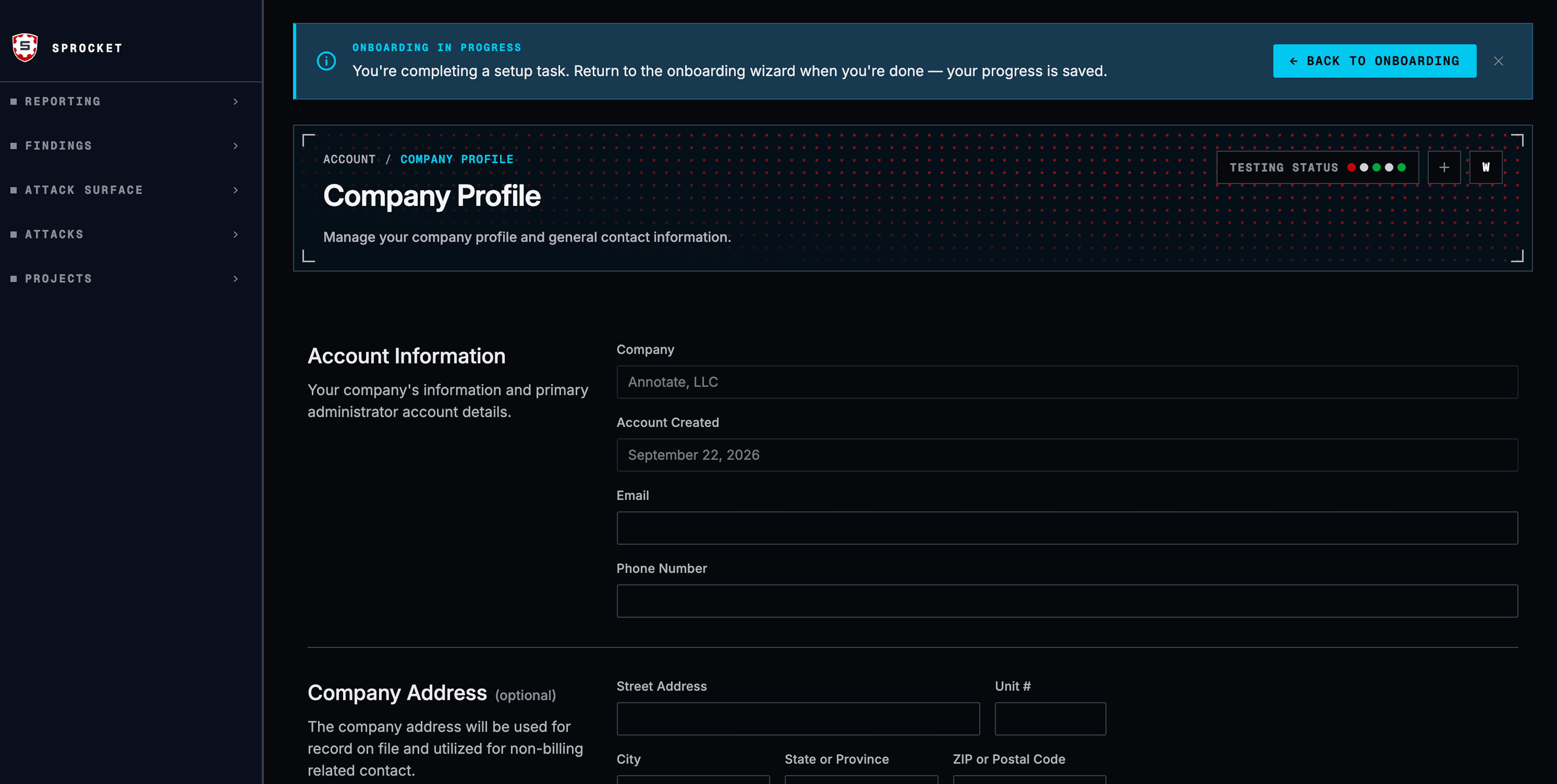Expand the Reporting chevron
1557x784 pixels.
pos(236,102)
